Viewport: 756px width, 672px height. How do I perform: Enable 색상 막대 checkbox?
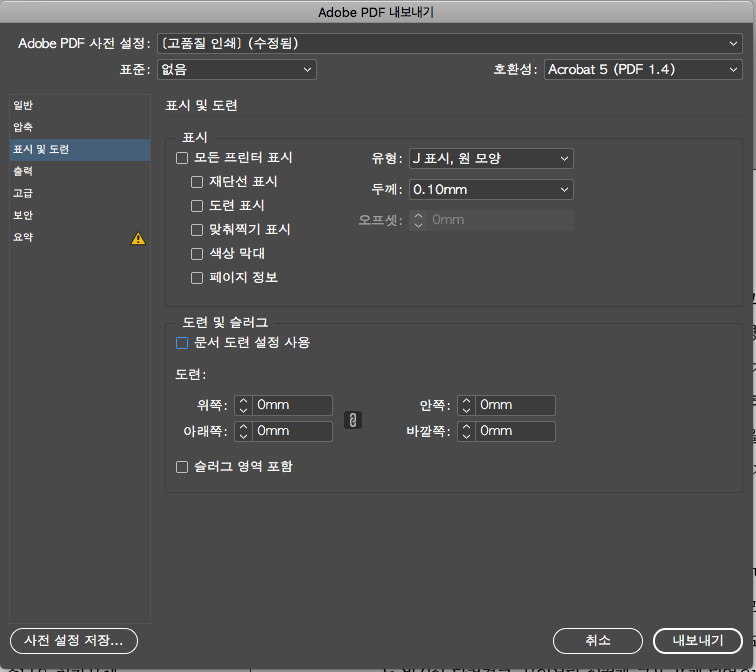(197, 254)
